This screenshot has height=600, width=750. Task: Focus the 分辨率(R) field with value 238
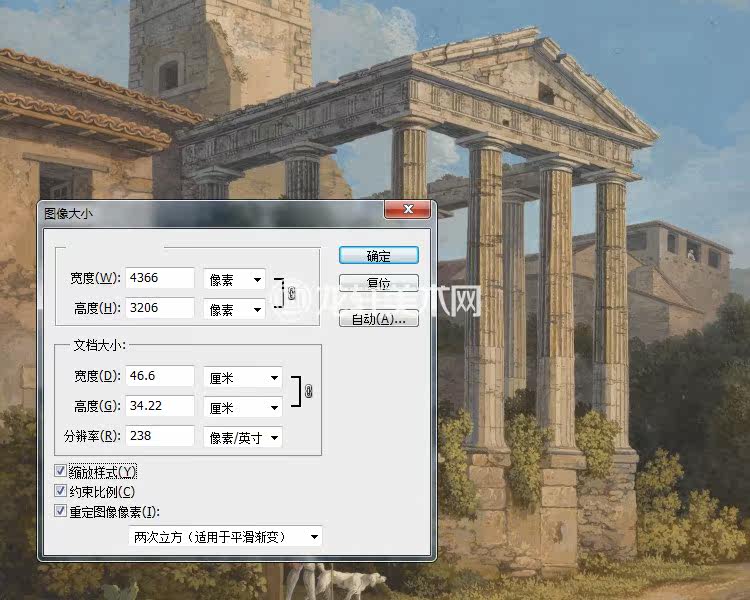click(x=160, y=436)
